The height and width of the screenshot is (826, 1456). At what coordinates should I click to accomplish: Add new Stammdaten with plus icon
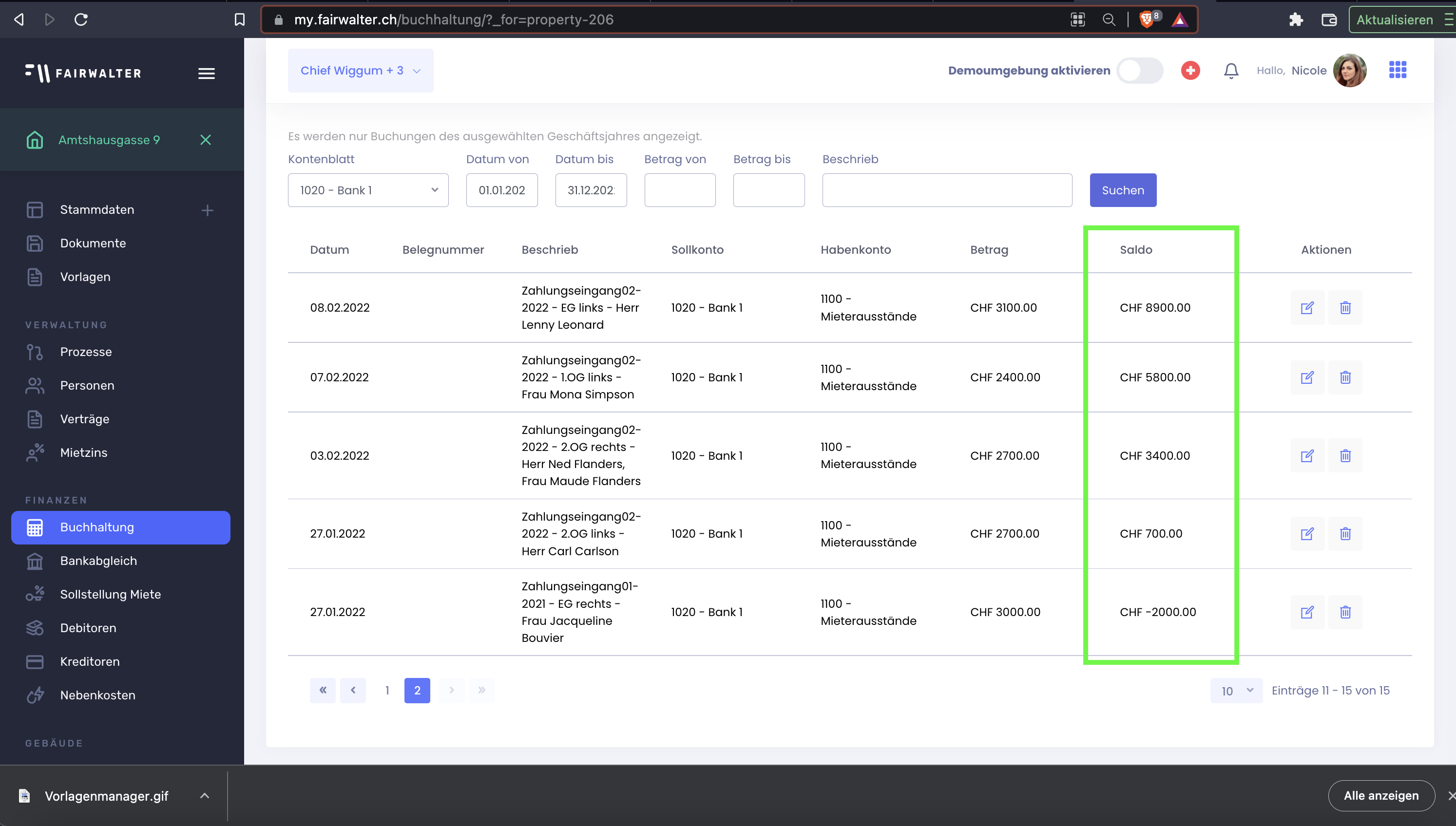pos(207,210)
